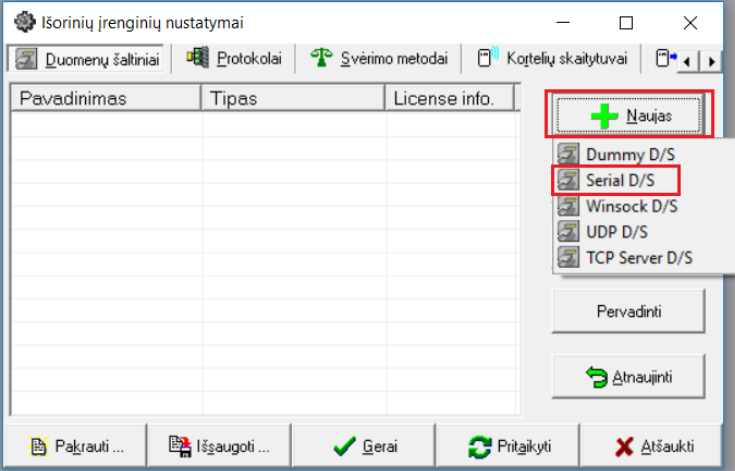735x471 pixels.
Task: Click the Išsaugoti save button
Action: tap(220, 446)
